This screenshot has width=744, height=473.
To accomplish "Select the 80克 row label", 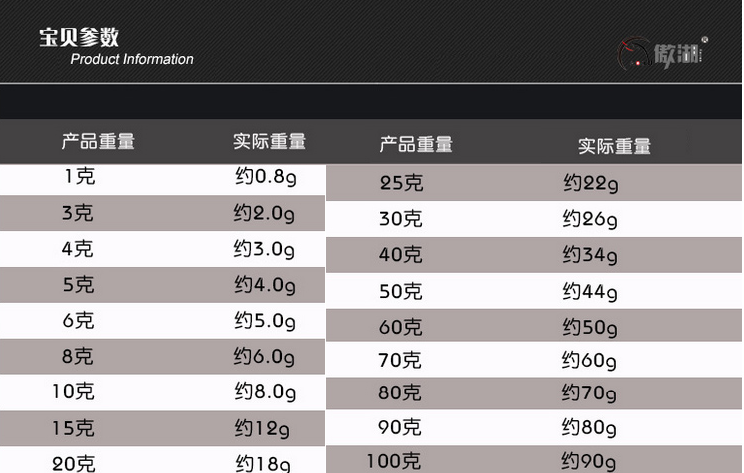I will pos(400,393).
